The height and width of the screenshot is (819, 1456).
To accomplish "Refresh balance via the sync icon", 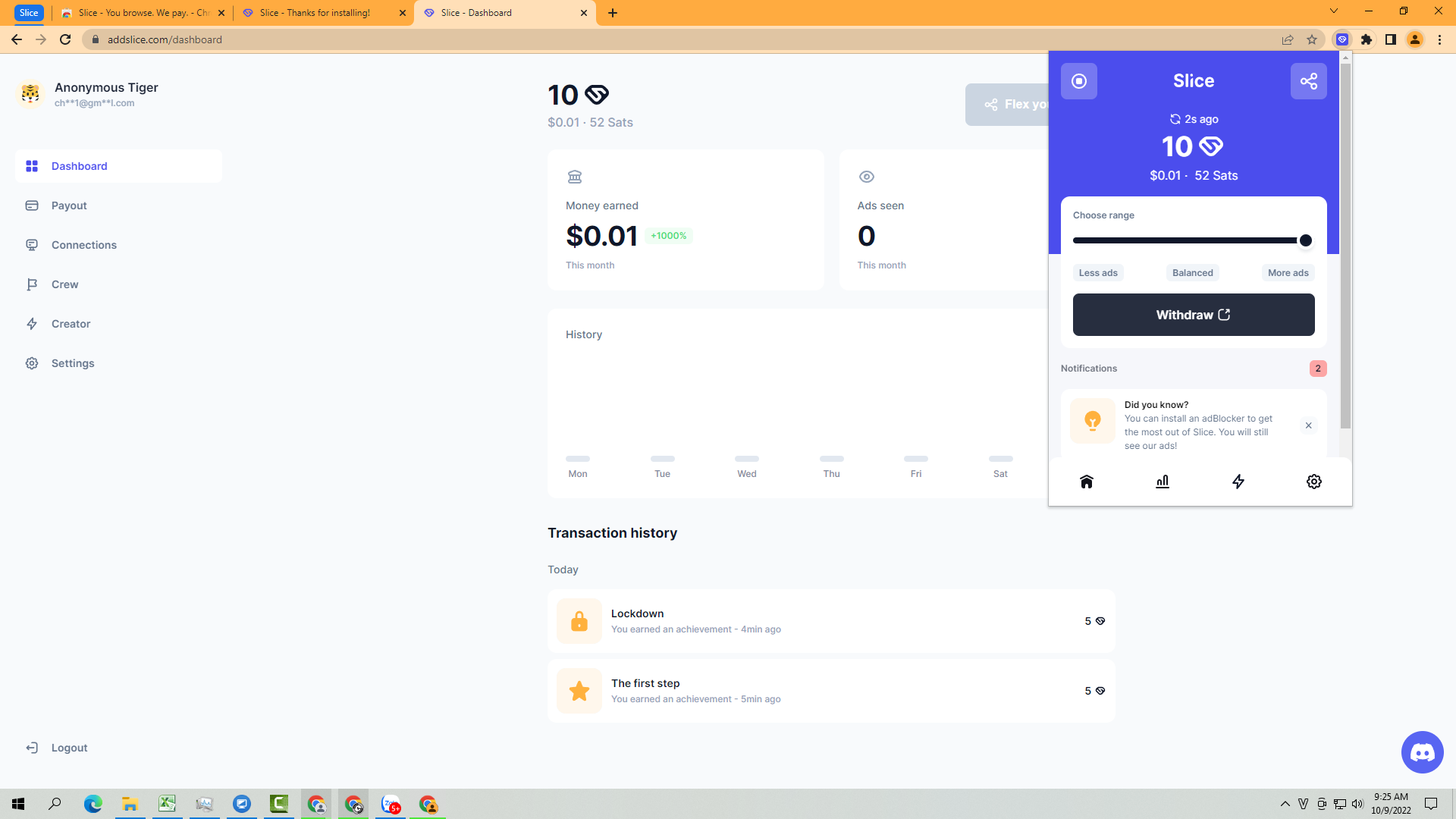I will click(x=1175, y=119).
